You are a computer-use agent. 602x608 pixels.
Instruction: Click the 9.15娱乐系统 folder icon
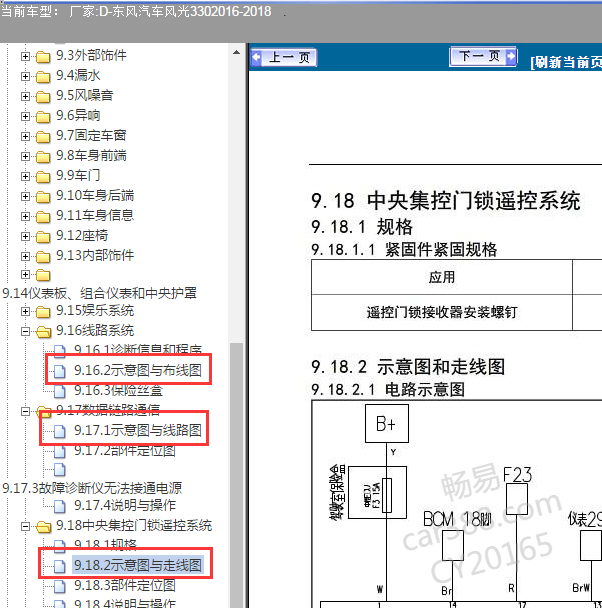pyautogui.click(x=43, y=312)
